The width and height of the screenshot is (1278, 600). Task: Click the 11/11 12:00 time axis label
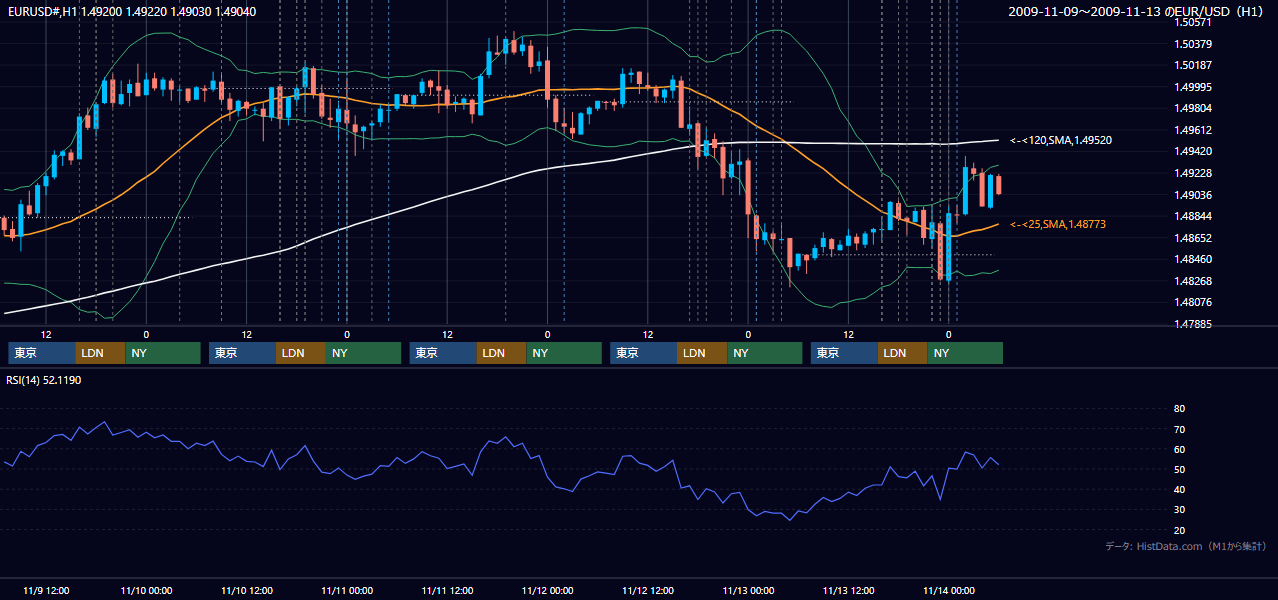tap(447, 590)
